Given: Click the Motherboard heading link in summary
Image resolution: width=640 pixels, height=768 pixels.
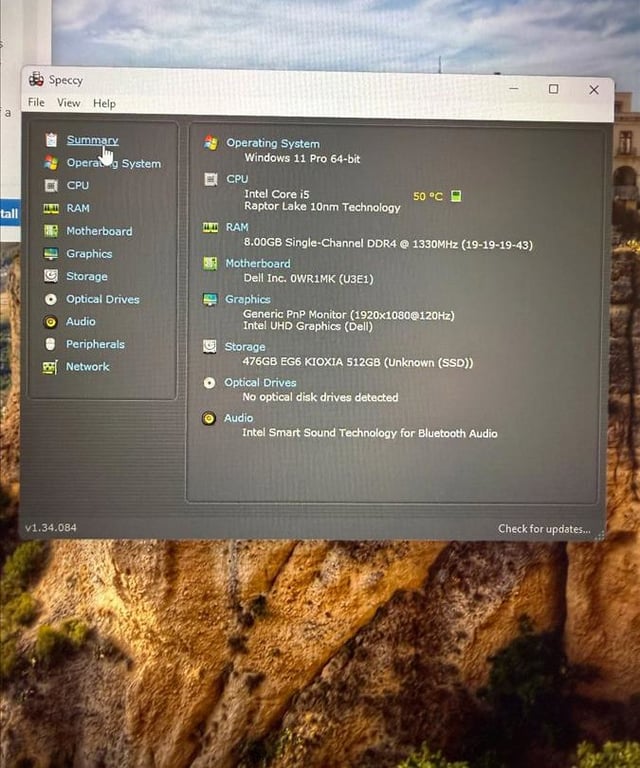Looking at the screenshot, I should click(258, 264).
